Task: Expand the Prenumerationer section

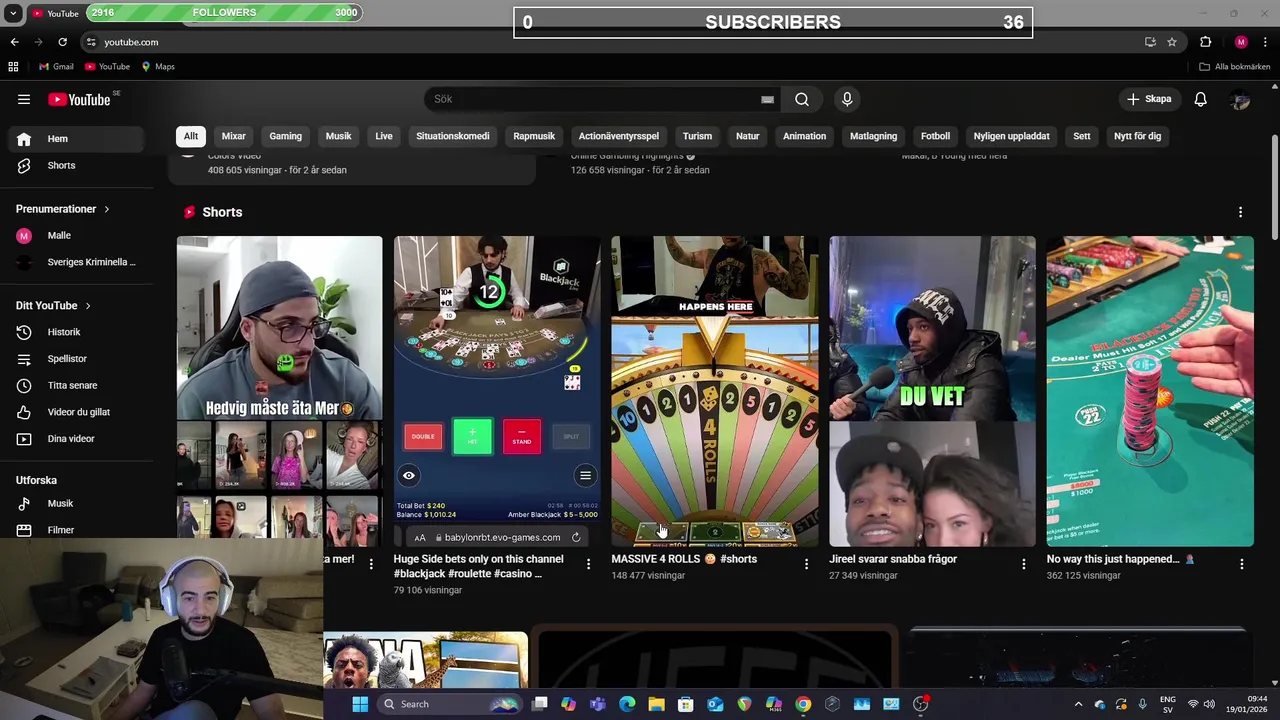Action: click(63, 209)
